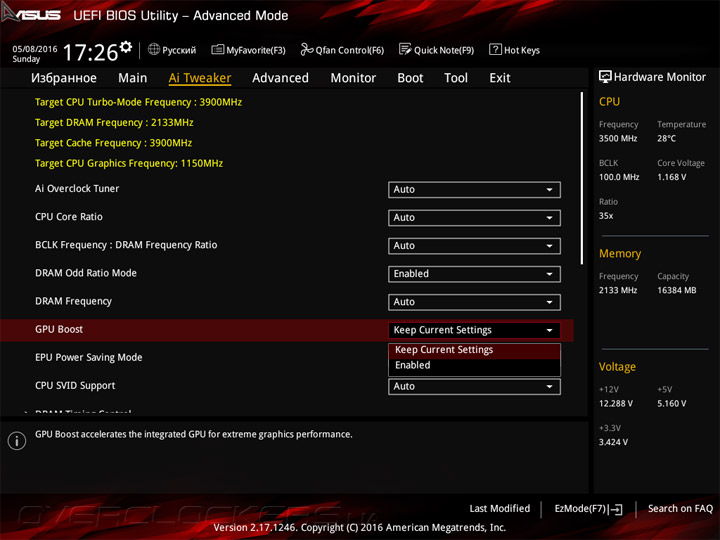
Task: Click the Ratio value 35x
Action: (x=606, y=216)
